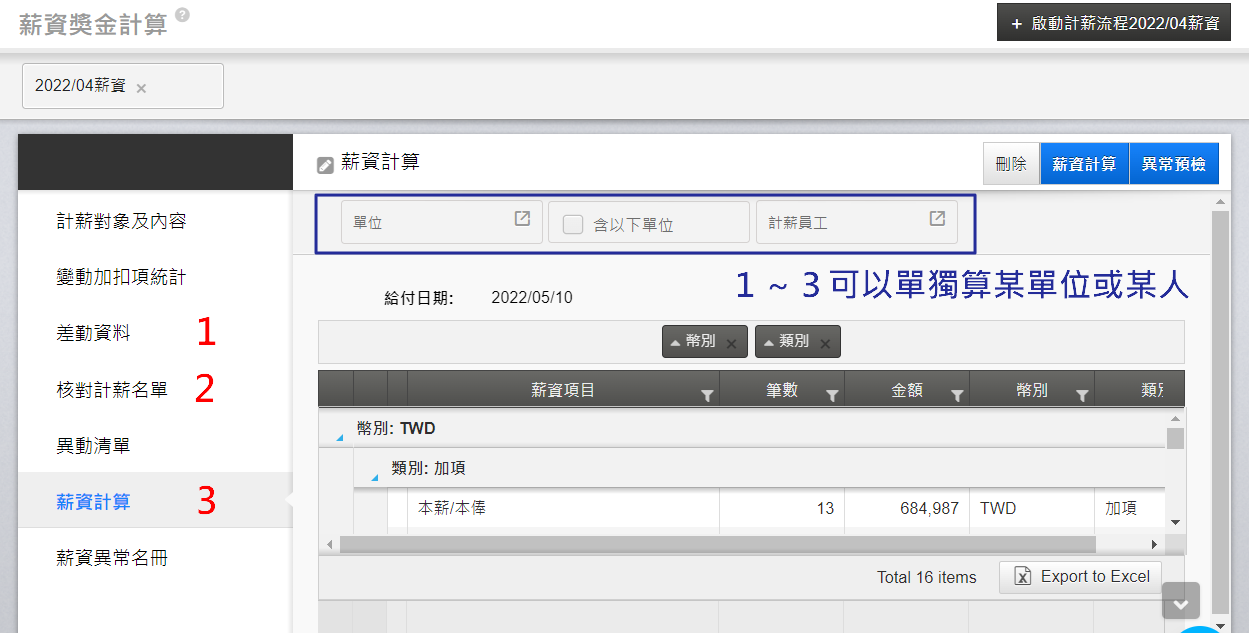The width and height of the screenshot is (1249, 633).
Task: Remove the 幣別 grouping chip
Action: [x=731, y=343]
